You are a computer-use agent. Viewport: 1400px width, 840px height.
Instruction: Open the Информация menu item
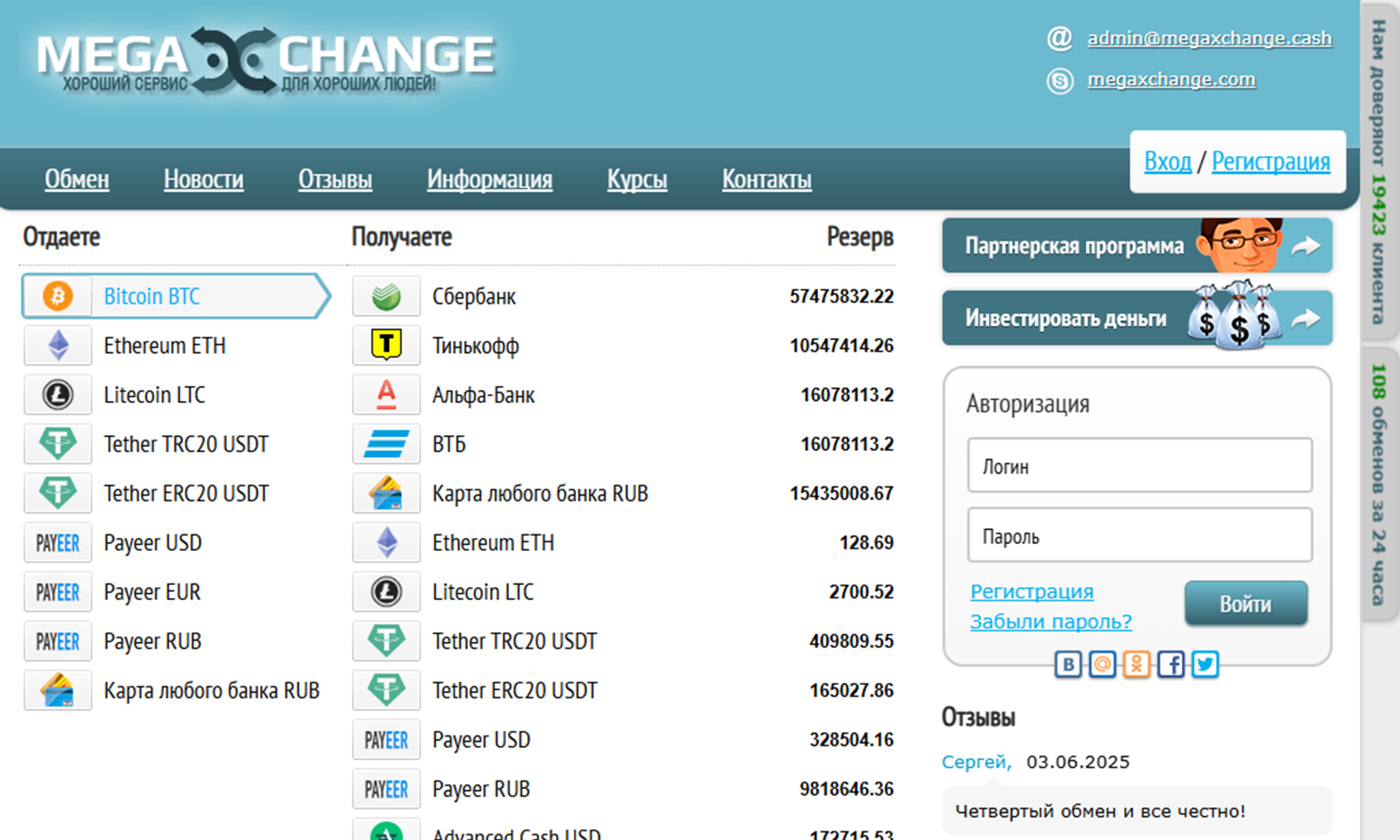(x=490, y=179)
